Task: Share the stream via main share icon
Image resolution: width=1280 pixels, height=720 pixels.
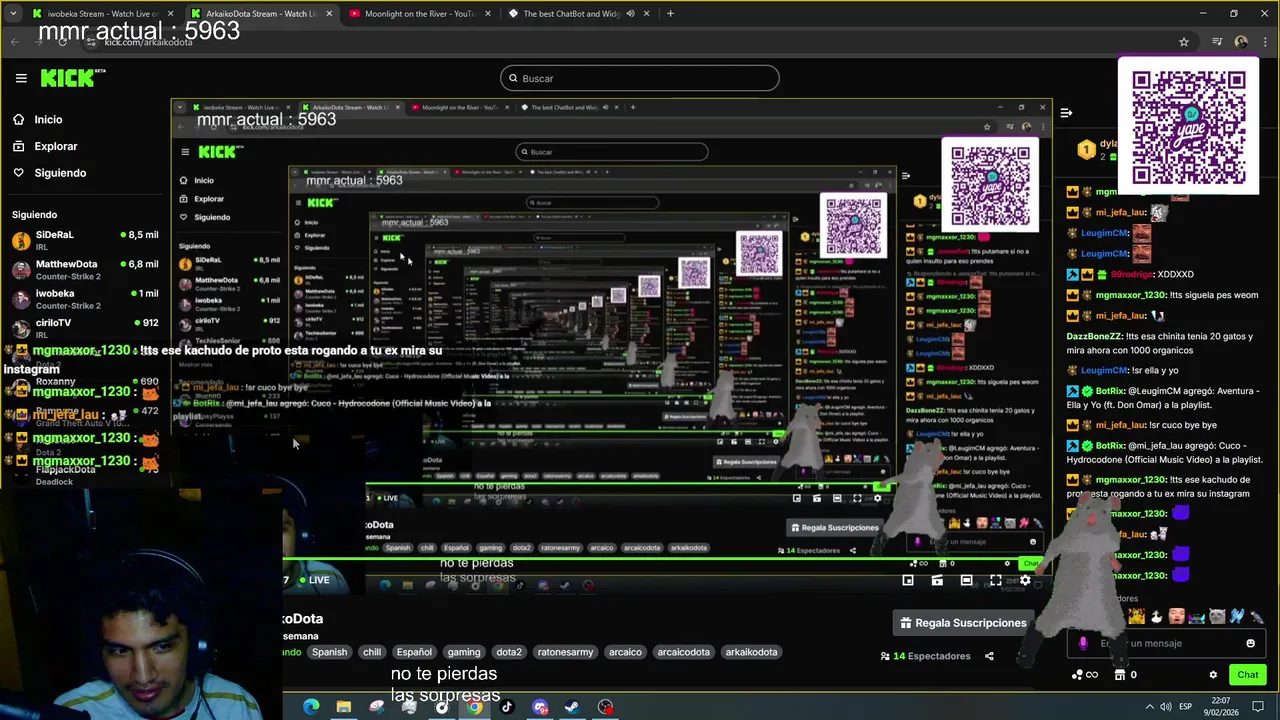Action: [989, 656]
